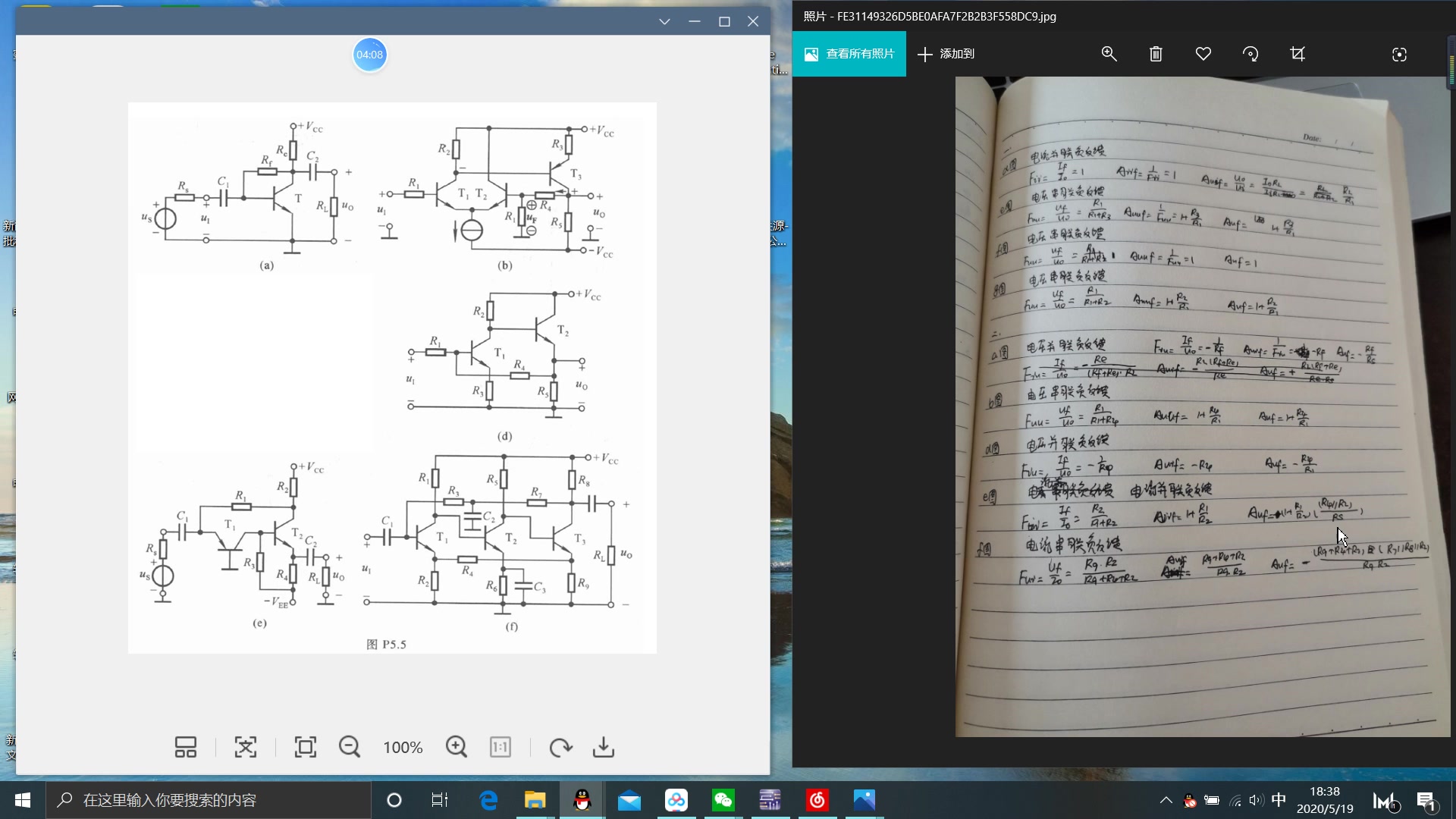Image resolution: width=1456 pixels, height=819 pixels.
Task: Delete the photo with trash icon
Action: [1156, 54]
